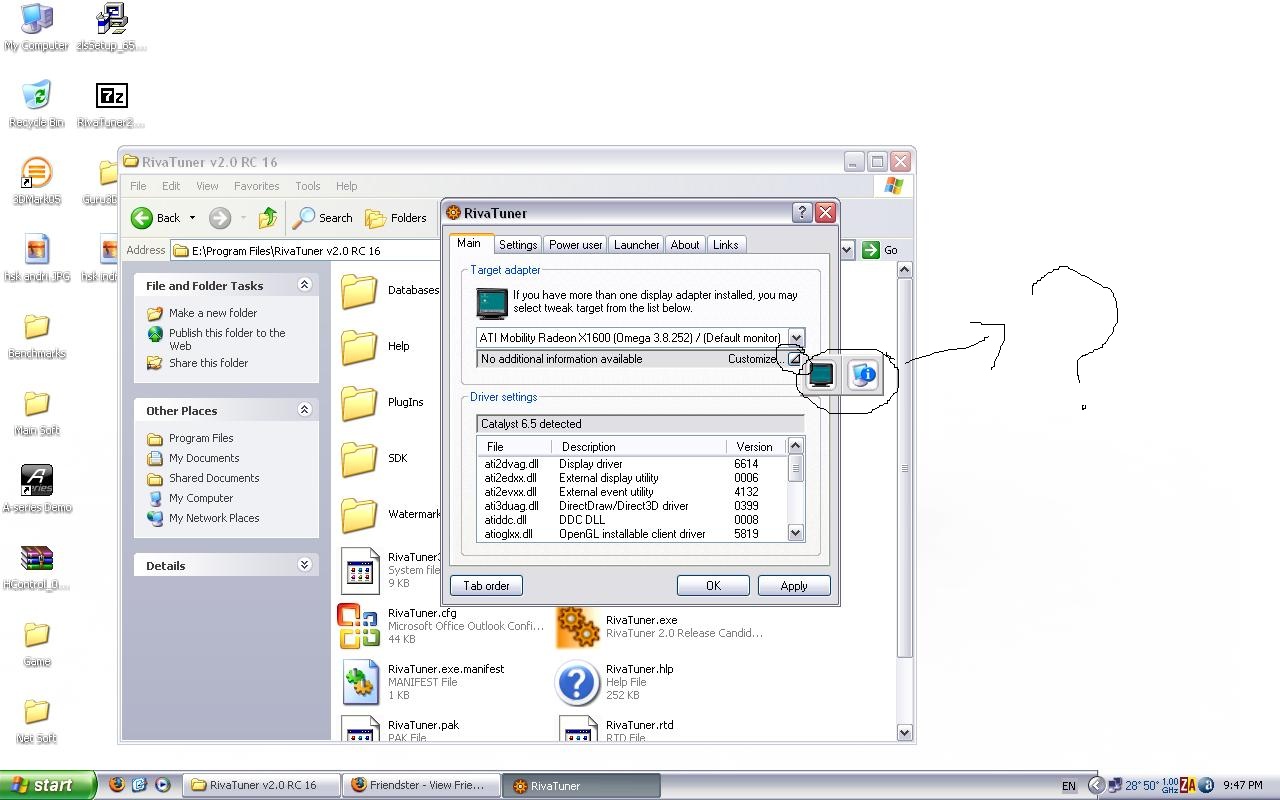The height and width of the screenshot is (800, 1280).
Task: Open the Launcher tab
Action: (637, 245)
